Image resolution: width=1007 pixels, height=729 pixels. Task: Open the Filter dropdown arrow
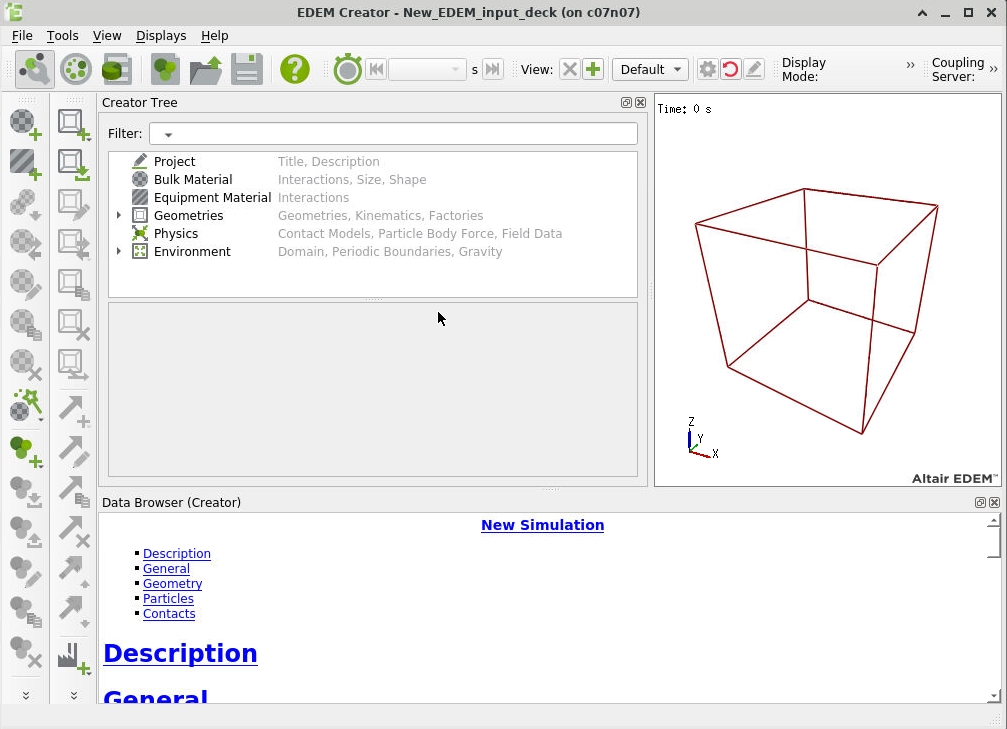[x=168, y=134]
